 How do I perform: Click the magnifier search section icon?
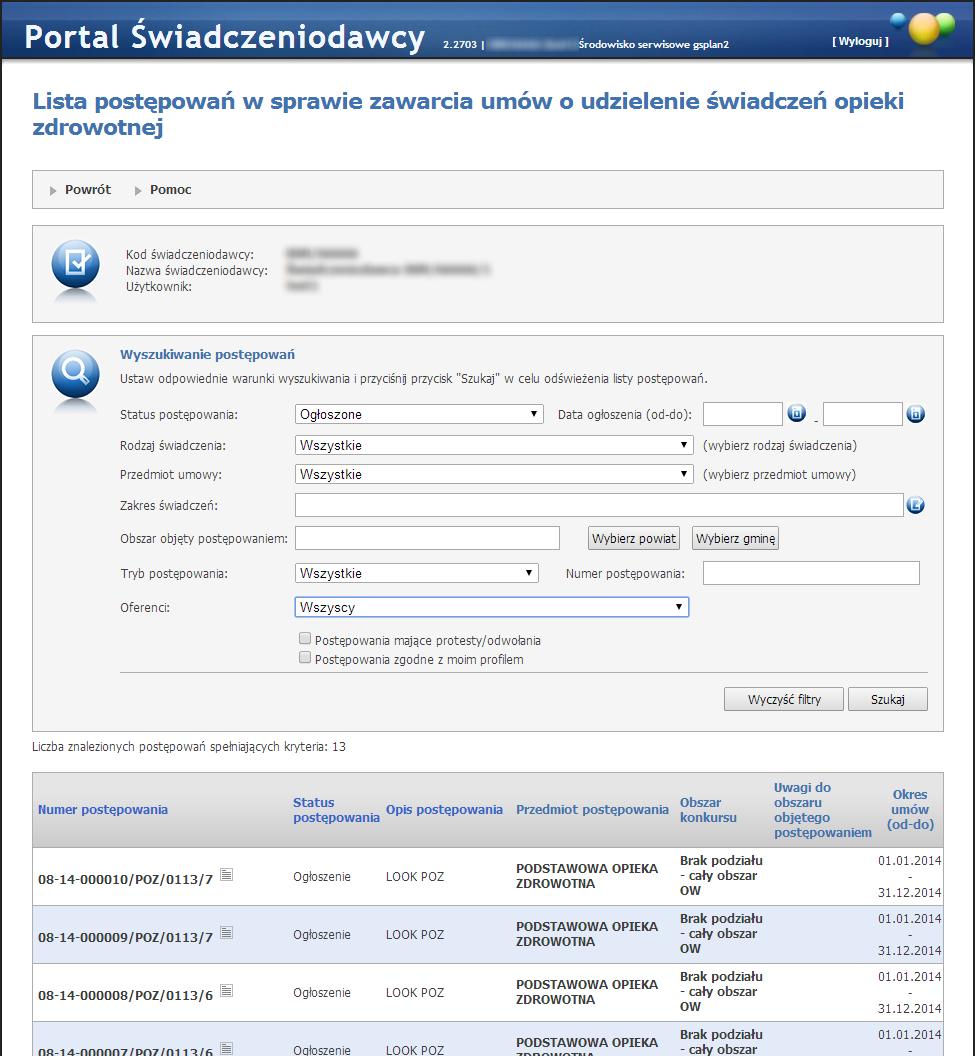[75, 374]
